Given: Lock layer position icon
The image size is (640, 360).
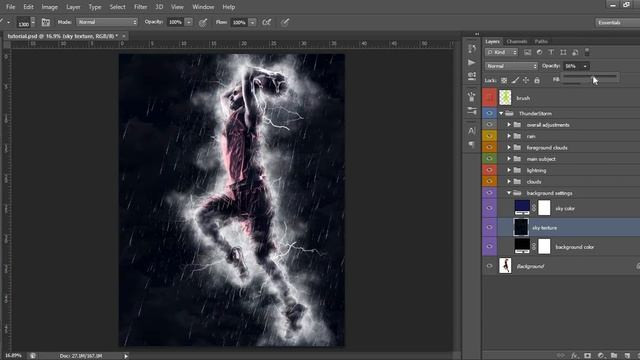Looking at the screenshot, I should coord(526,80).
